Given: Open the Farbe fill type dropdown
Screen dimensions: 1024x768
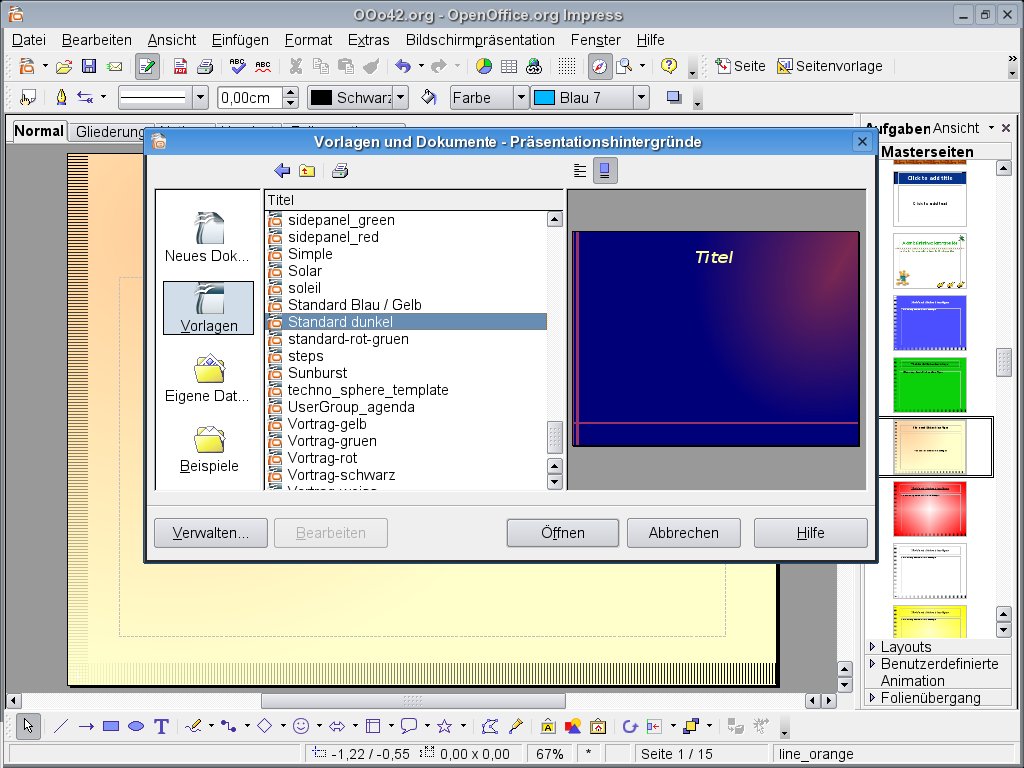Looking at the screenshot, I should click(x=520, y=98).
